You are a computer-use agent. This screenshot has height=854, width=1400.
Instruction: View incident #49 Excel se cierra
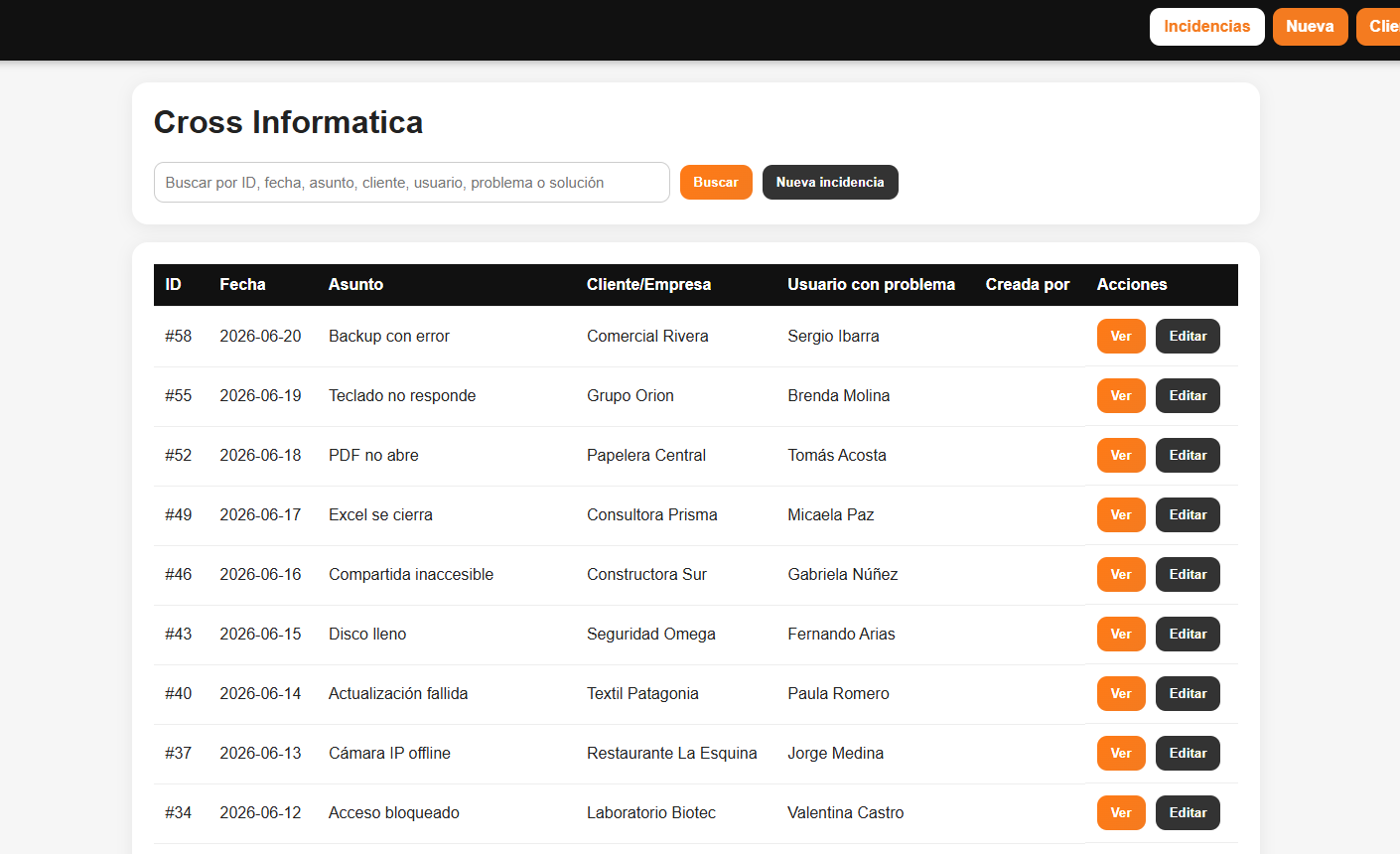pyautogui.click(x=1121, y=515)
